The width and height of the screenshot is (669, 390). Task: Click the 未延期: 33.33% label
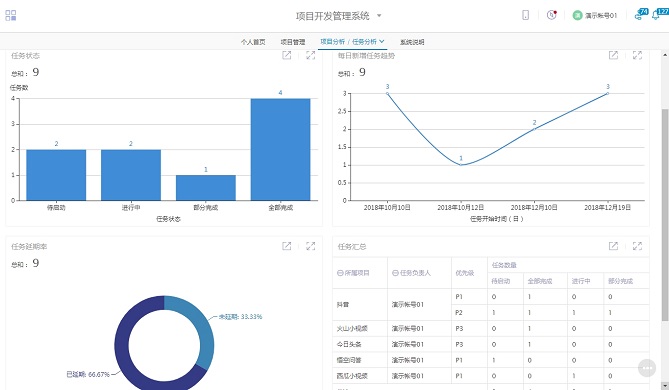click(240, 317)
